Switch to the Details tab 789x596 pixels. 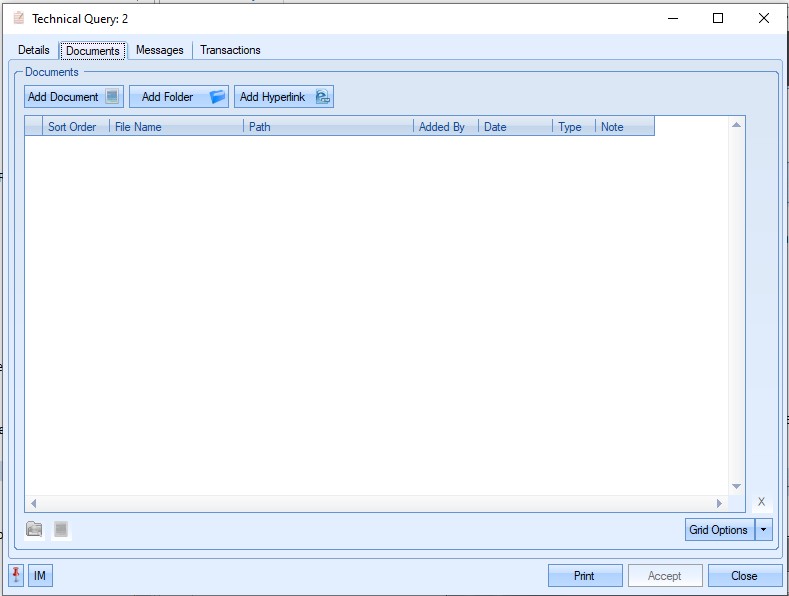point(34,50)
